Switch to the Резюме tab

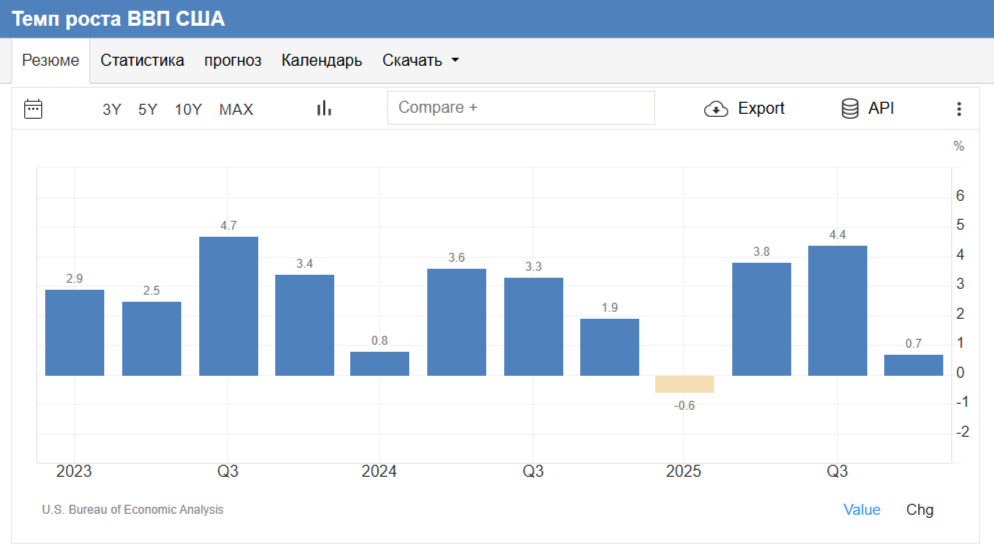coord(51,60)
